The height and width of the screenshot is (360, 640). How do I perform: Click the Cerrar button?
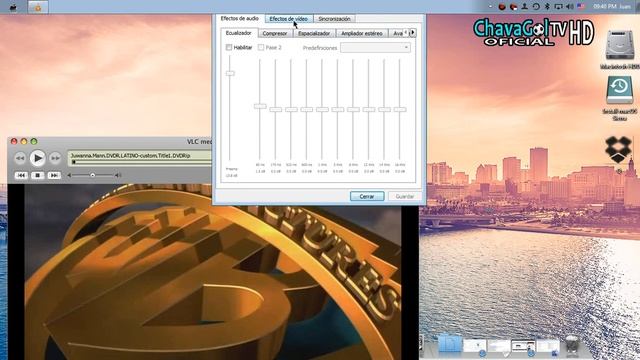point(367,196)
